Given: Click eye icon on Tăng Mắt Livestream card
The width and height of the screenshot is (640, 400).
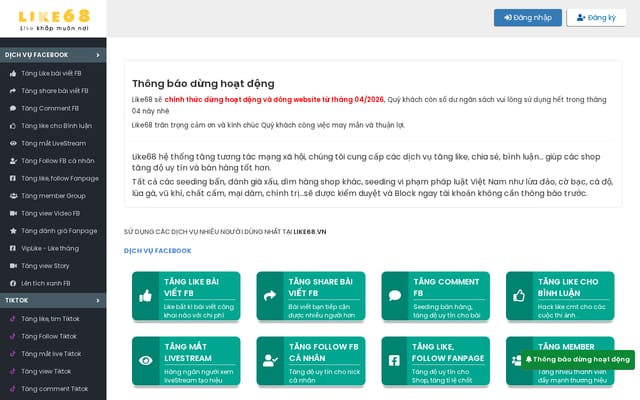Looking at the screenshot, I should coord(145,360).
